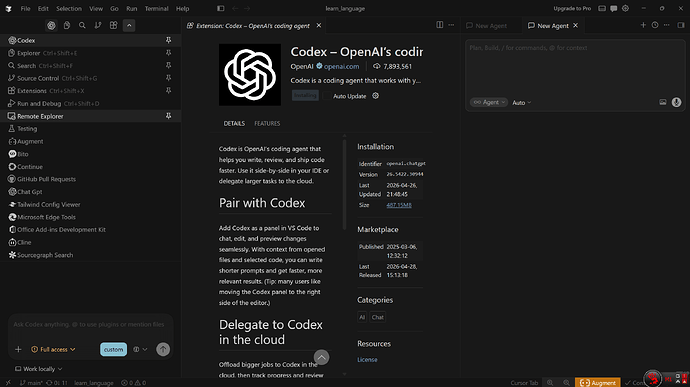Open the Agent mode dropdown
Screen dimensions: 690x387
pyautogui.click(x=489, y=102)
